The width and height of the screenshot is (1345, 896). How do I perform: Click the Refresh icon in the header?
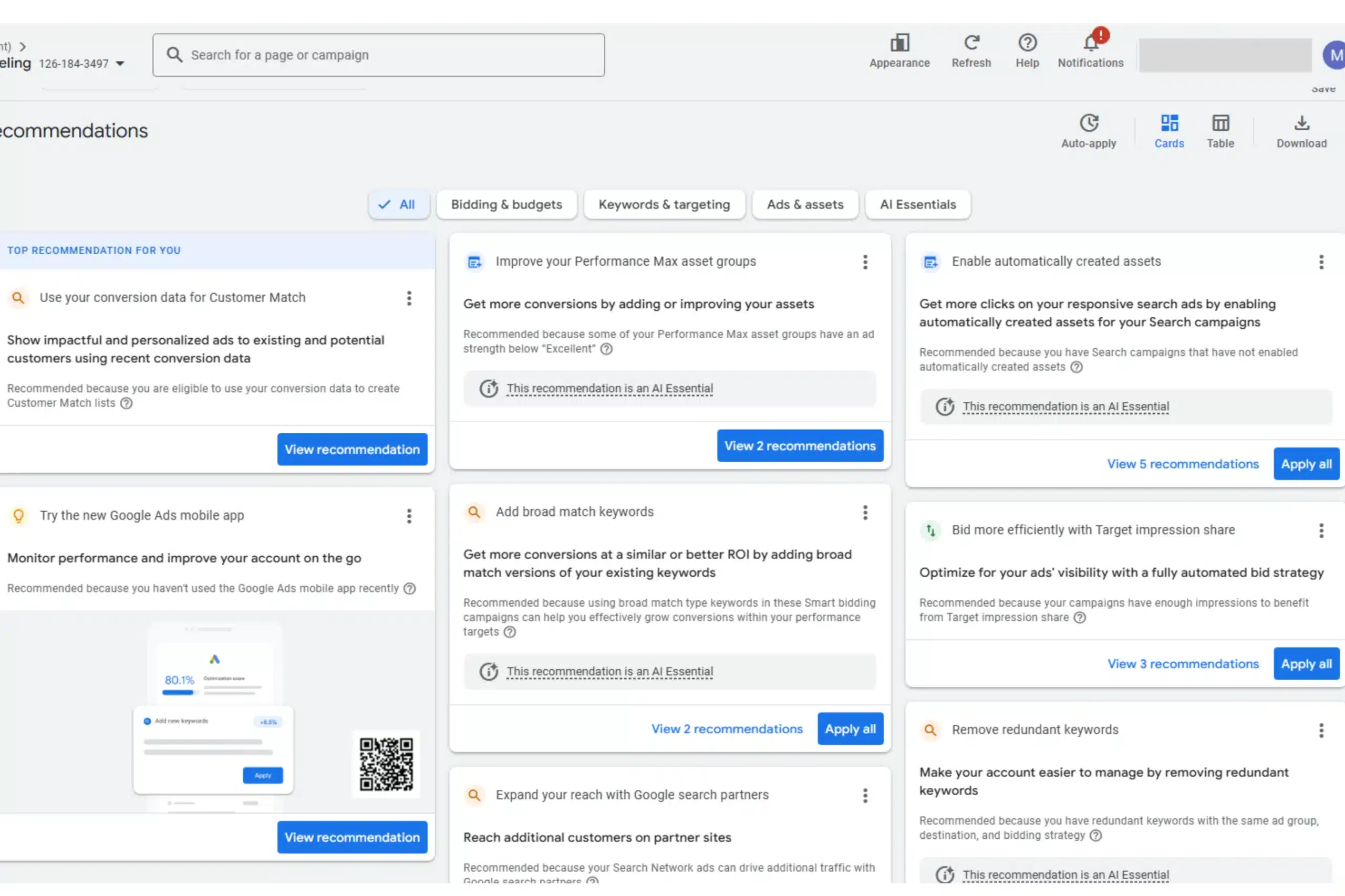tap(971, 43)
